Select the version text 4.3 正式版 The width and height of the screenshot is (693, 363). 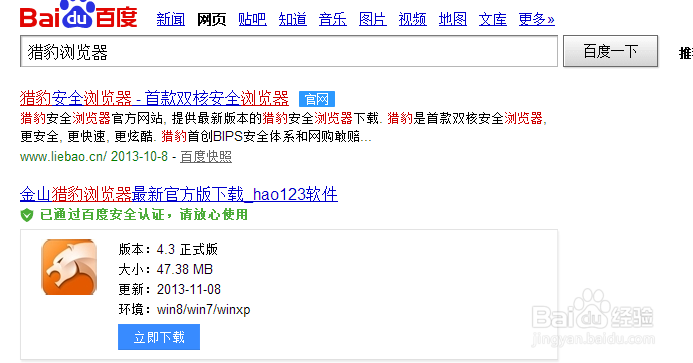click(187, 249)
